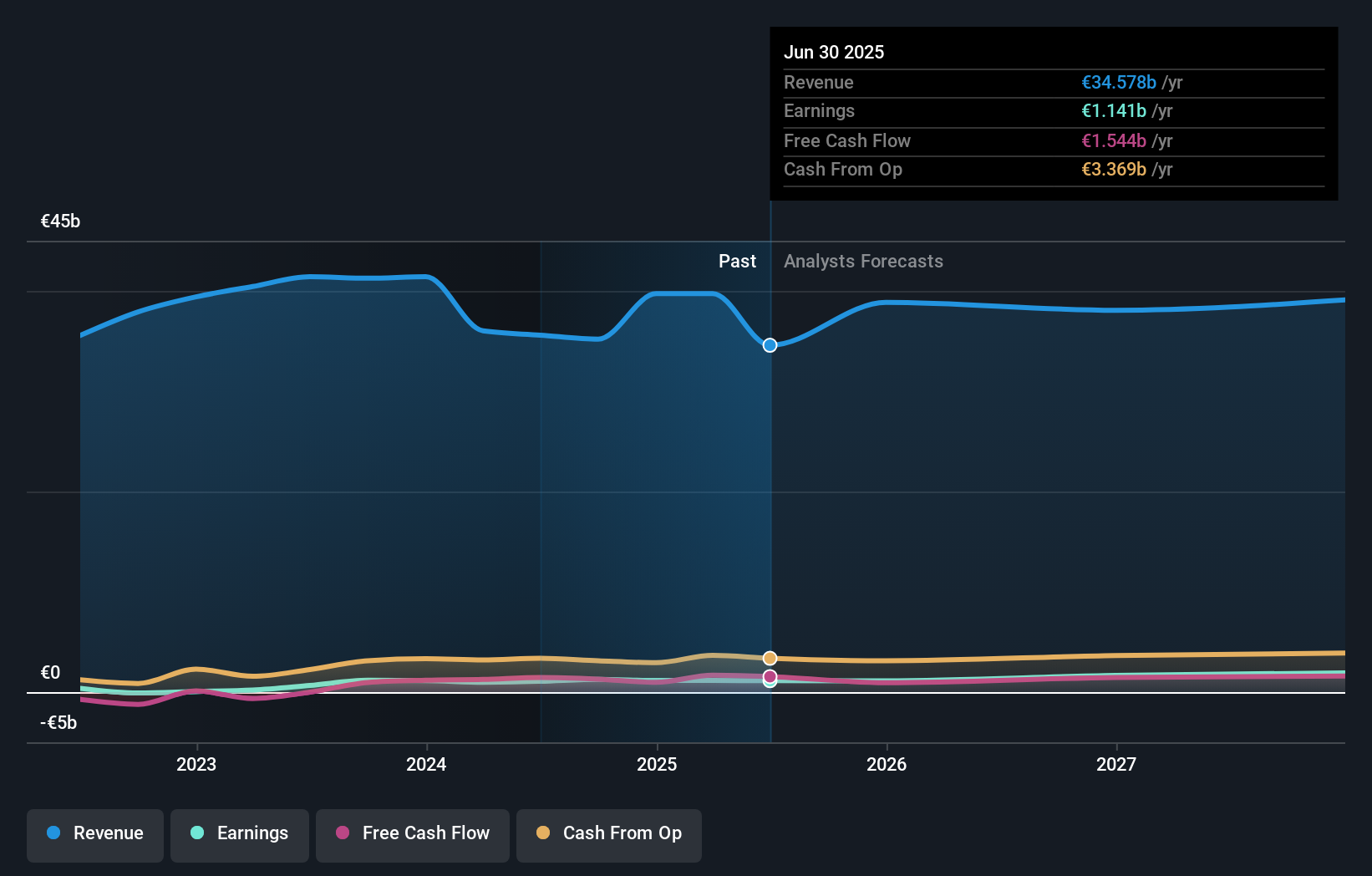1372x876 pixels.
Task: Select the pink Free Cash Flow marker on chart
Action: (x=770, y=675)
